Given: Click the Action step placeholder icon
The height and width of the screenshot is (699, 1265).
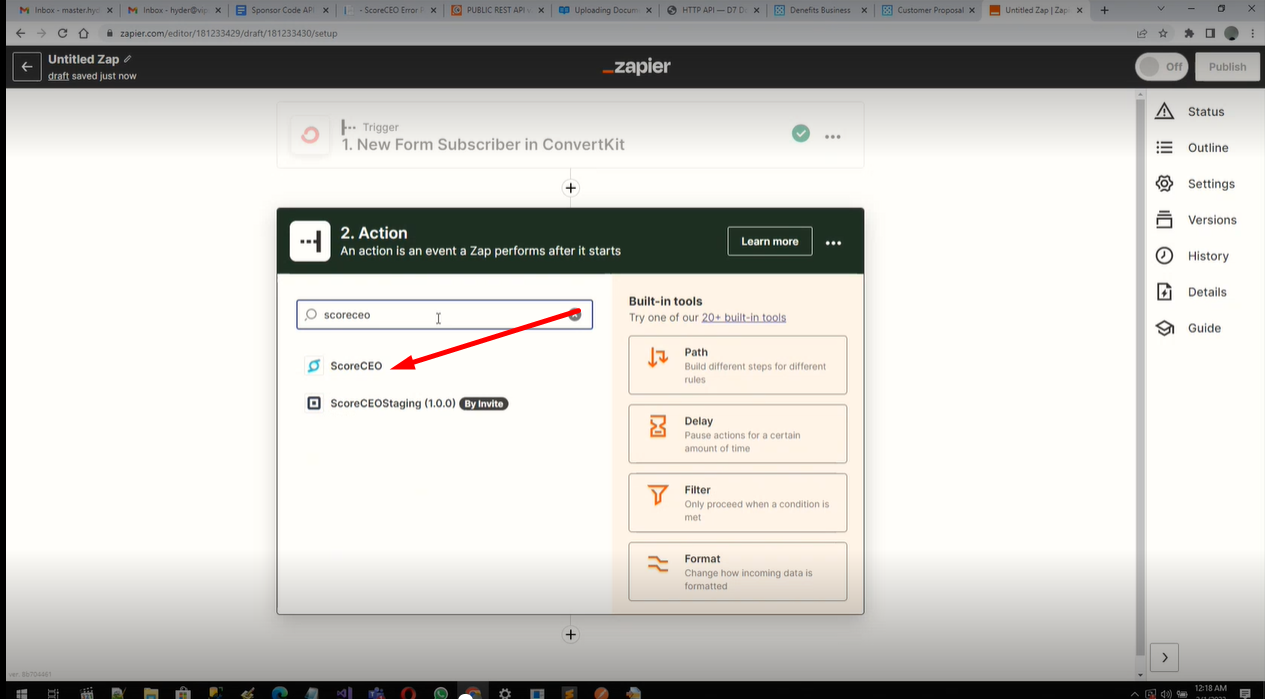Looking at the screenshot, I should 310,241.
